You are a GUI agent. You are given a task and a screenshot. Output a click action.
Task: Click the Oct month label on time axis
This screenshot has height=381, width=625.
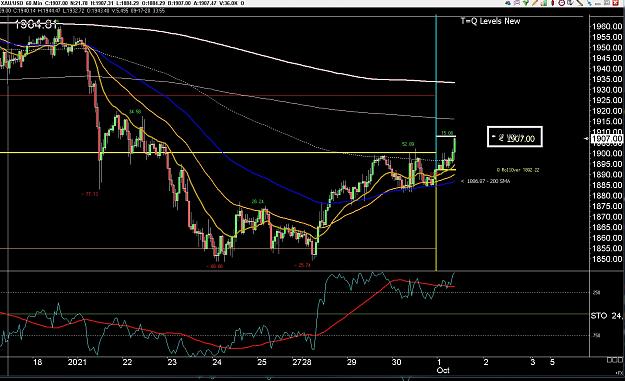pyautogui.click(x=443, y=370)
